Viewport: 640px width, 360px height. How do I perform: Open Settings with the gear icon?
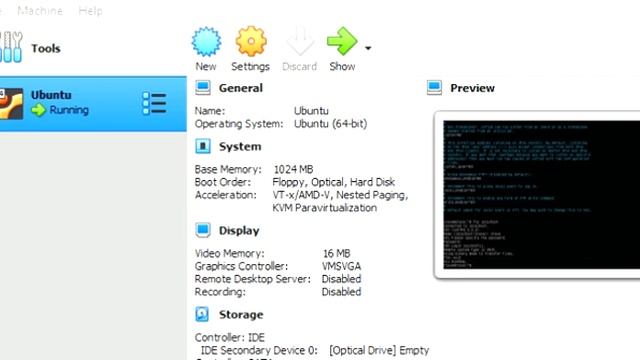pos(251,42)
